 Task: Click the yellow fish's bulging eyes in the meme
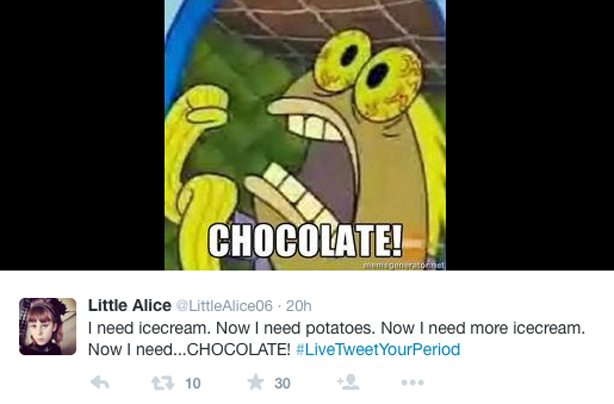pyautogui.click(x=368, y=74)
